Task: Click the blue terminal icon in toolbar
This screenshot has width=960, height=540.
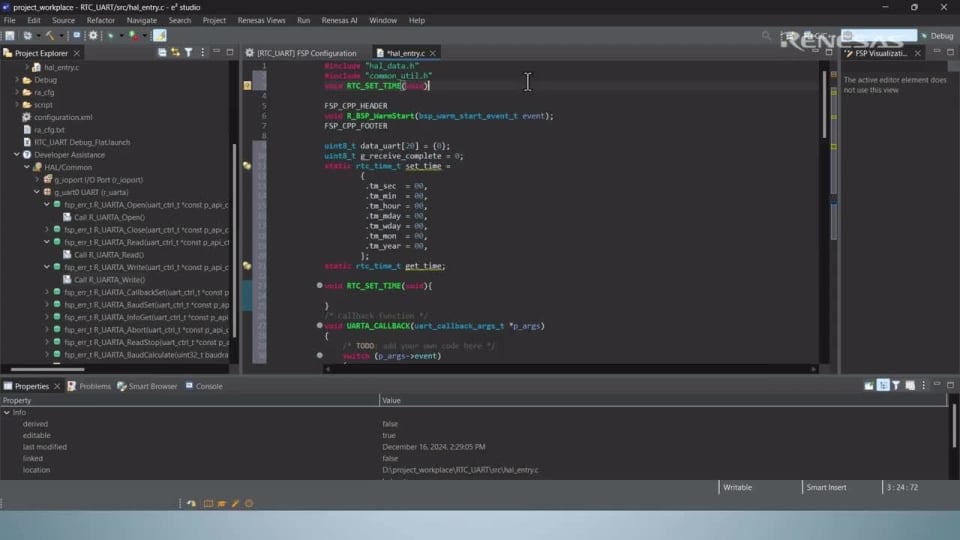Action: 77,36
